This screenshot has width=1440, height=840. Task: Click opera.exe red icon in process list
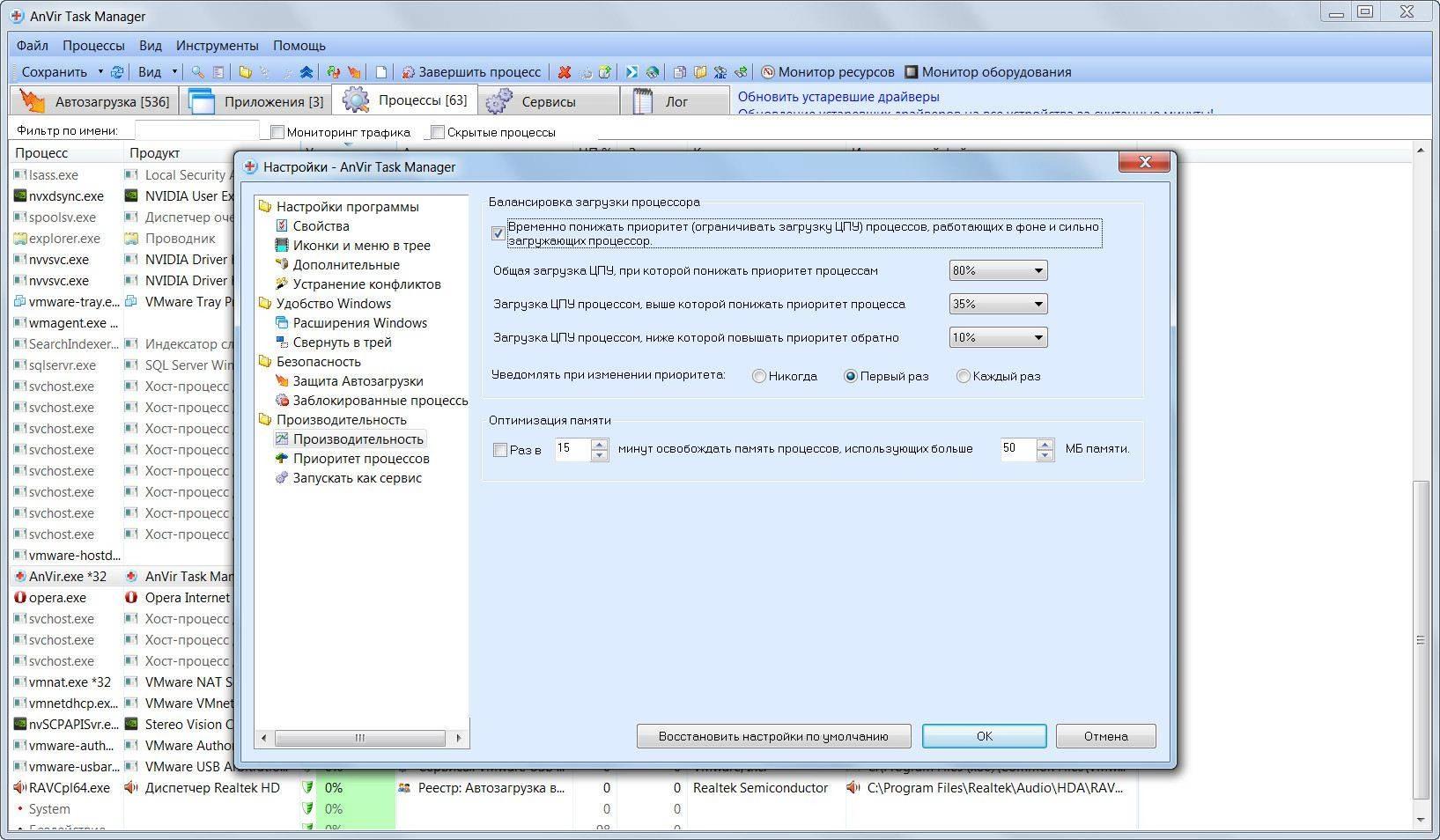pos(20,598)
